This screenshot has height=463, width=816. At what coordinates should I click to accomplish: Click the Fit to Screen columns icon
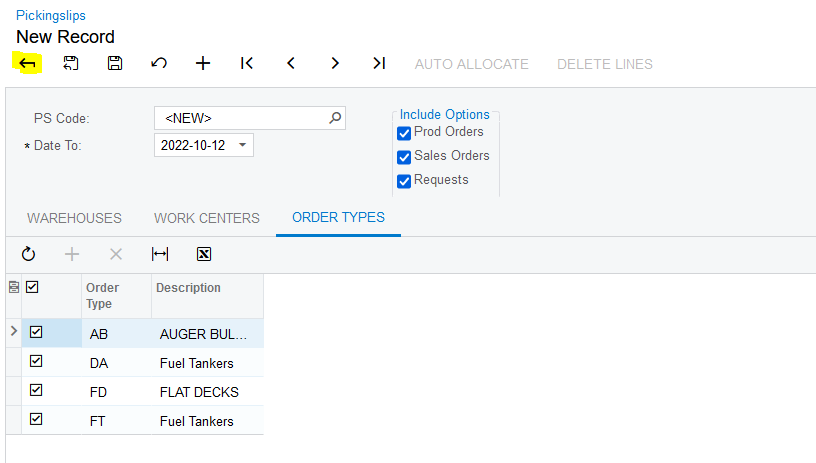click(160, 254)
